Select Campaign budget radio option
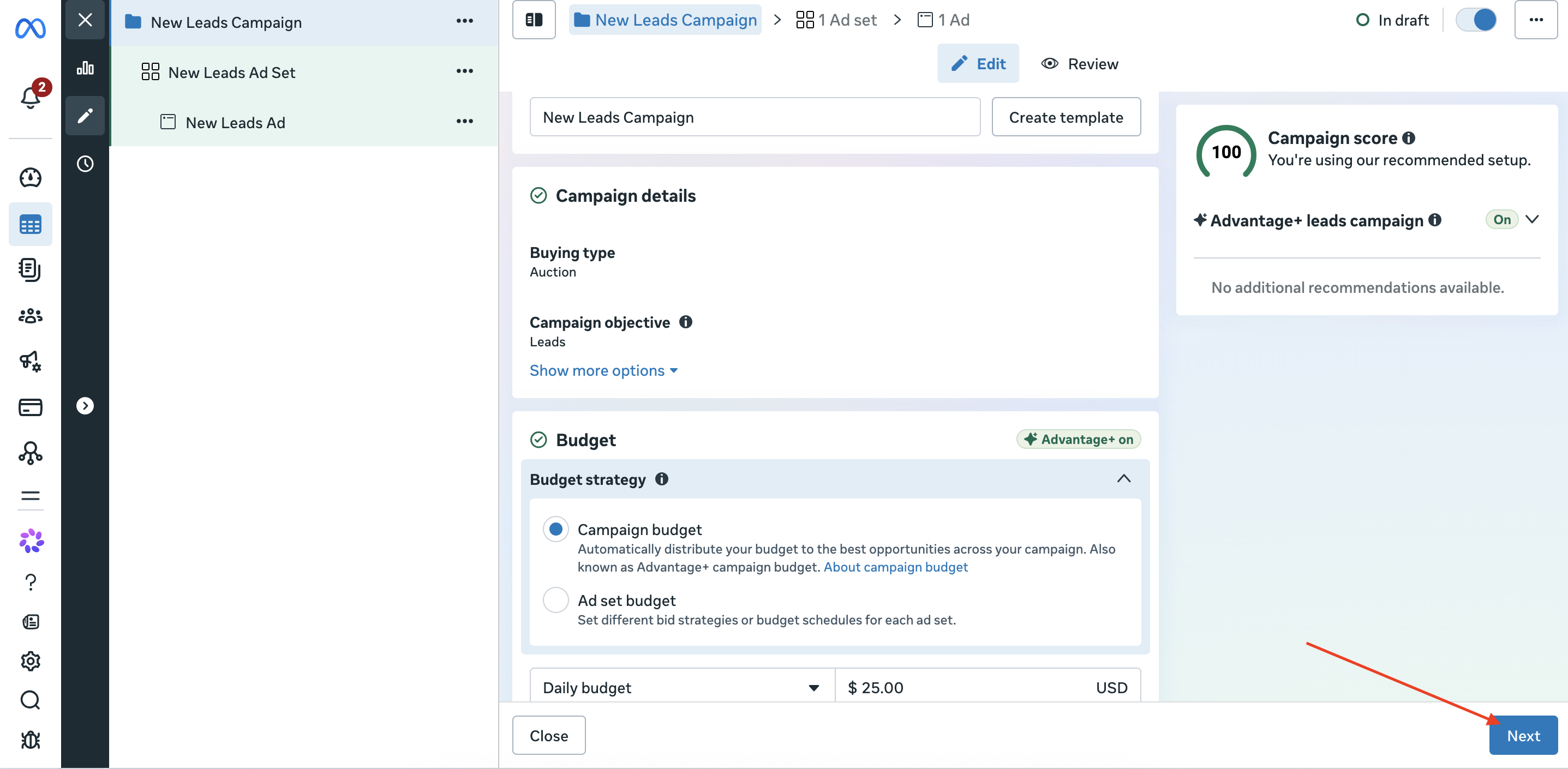Screen dimensions: 1568x769 click(556, 529)
